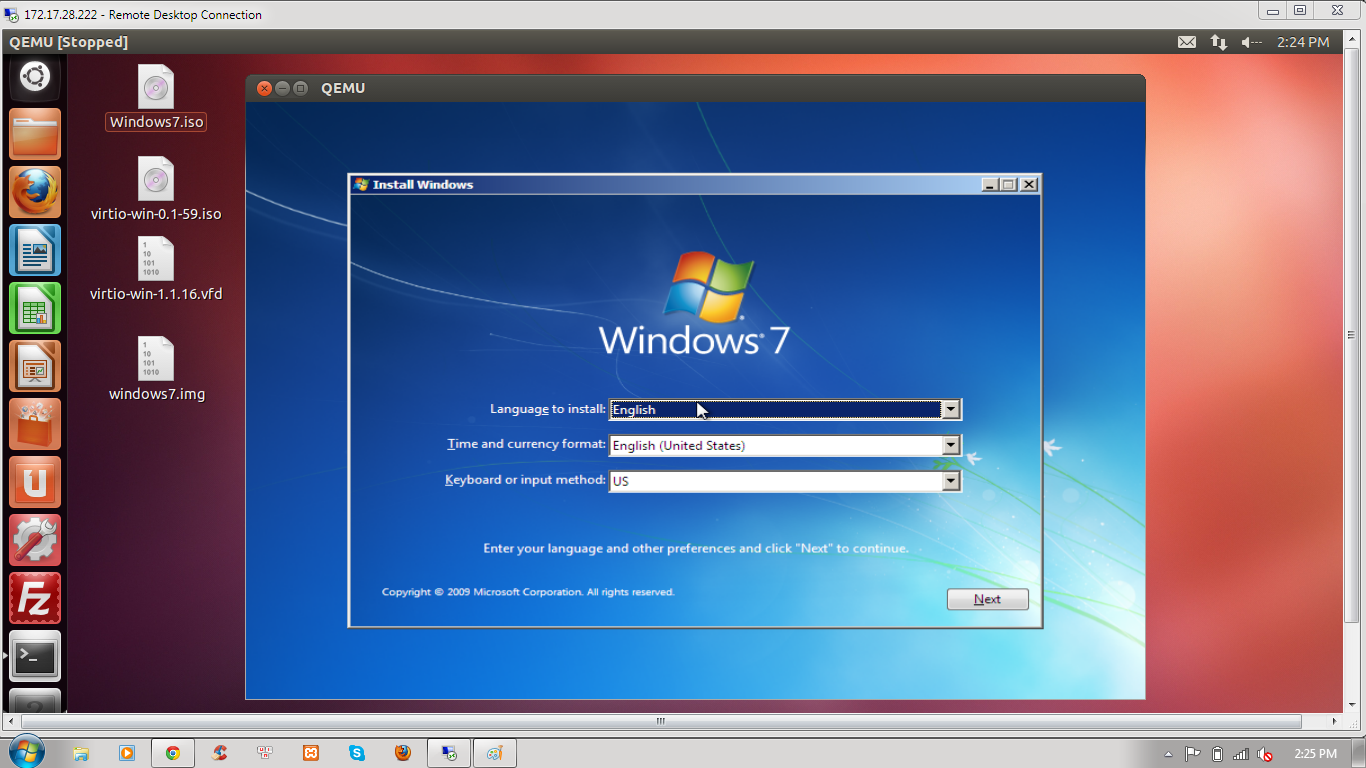The width and height of the screenshot is (1366, 768).
Task: Restore down the Remote Desktop Connection window
Action: coord(1299,10)
